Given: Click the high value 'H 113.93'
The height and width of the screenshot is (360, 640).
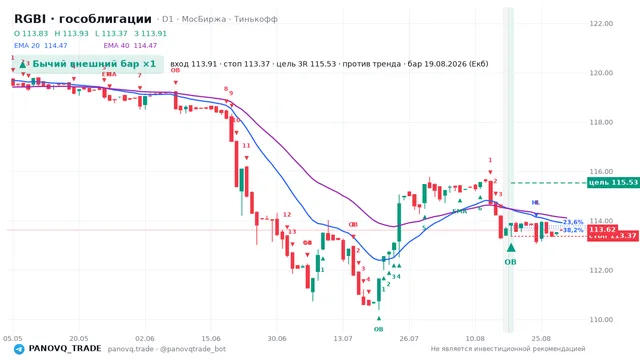Looking at the screenshot, I should pyautogui.click(x=71, y=33).
